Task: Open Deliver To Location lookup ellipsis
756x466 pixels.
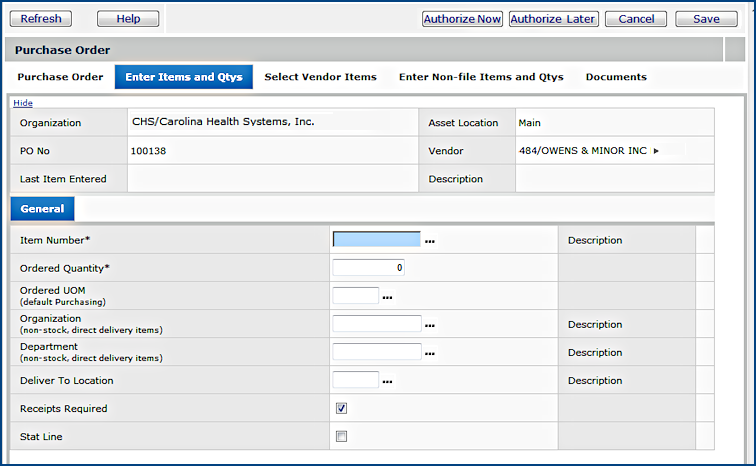Action: tap(388, 381)
